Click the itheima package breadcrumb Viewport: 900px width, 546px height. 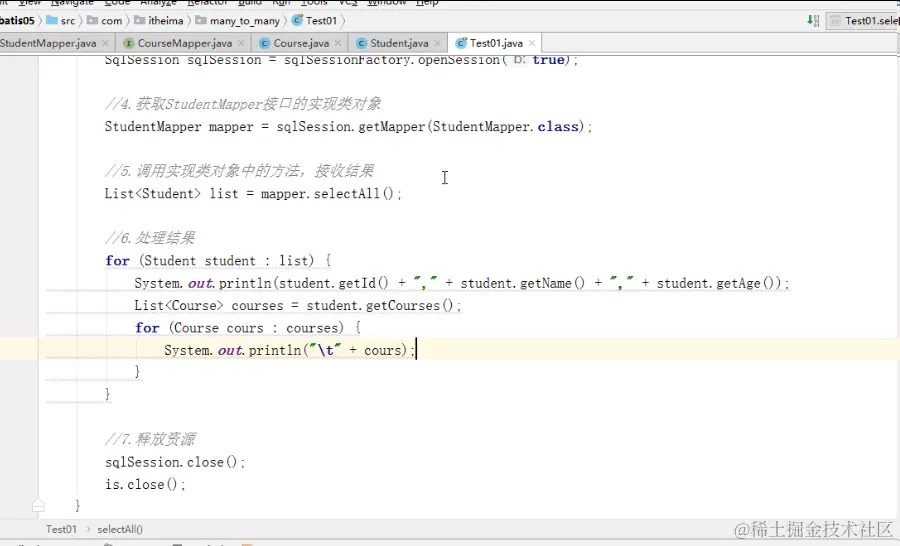(158, 21)
